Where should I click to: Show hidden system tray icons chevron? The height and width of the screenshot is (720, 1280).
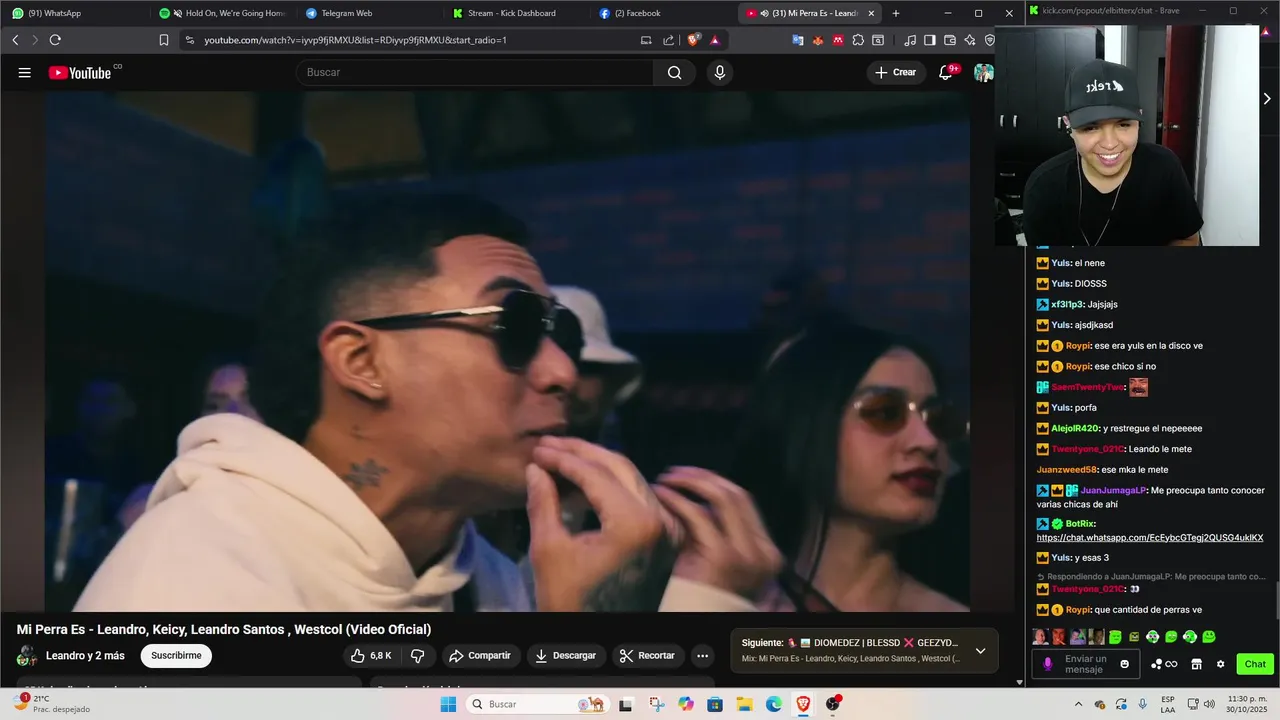[x=1078, y=704]
